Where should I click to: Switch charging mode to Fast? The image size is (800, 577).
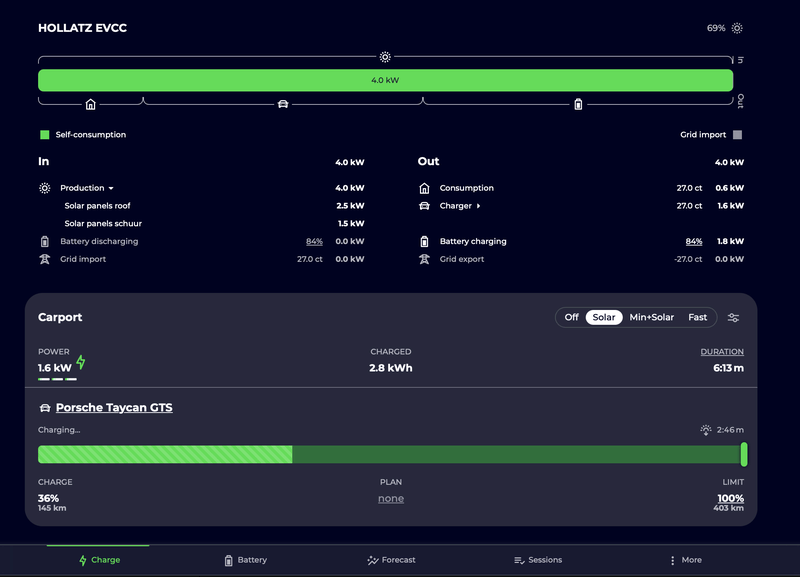click(697, 317)
